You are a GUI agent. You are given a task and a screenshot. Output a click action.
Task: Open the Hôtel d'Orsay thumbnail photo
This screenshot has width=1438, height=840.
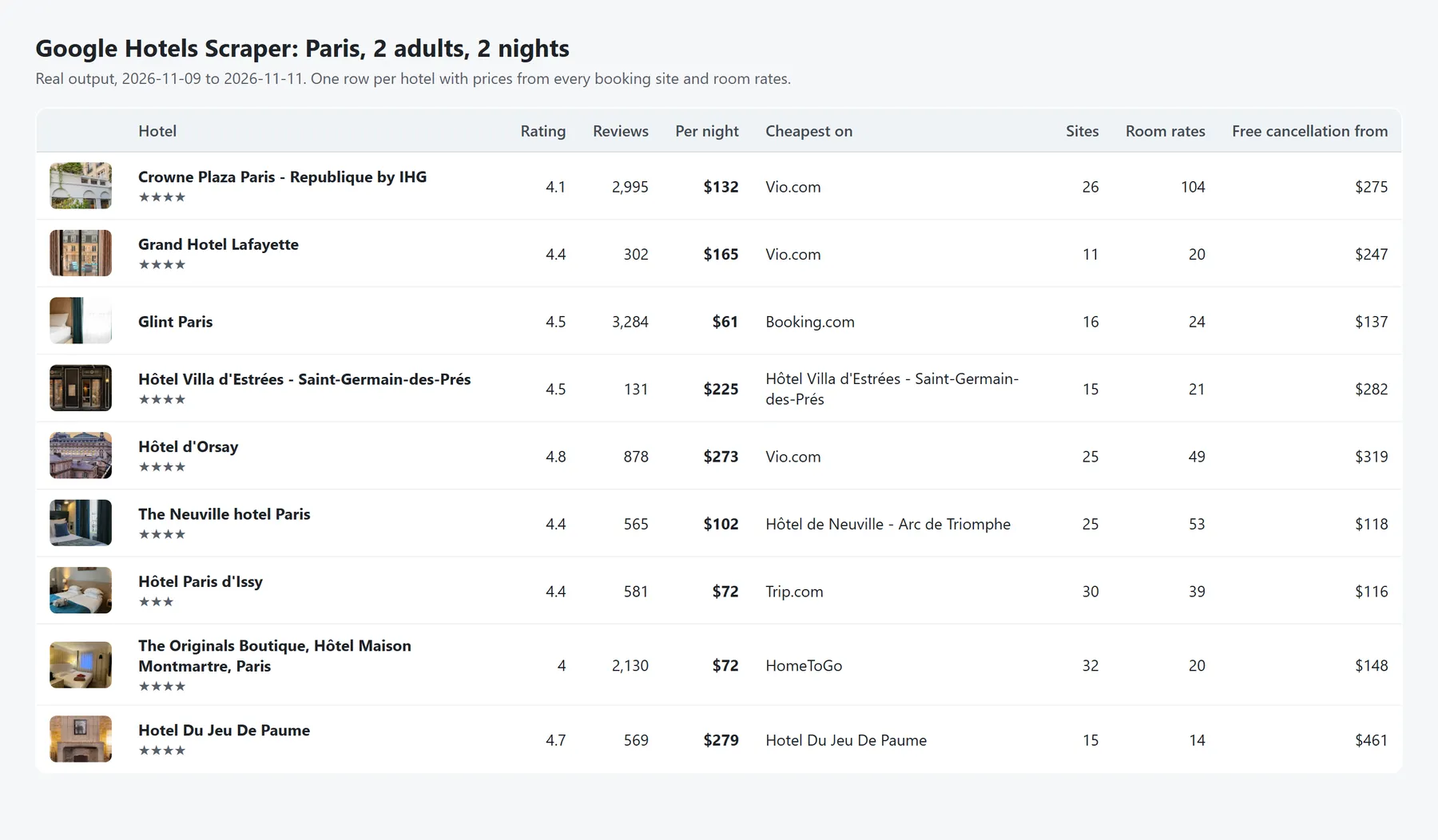pos(81,456)
